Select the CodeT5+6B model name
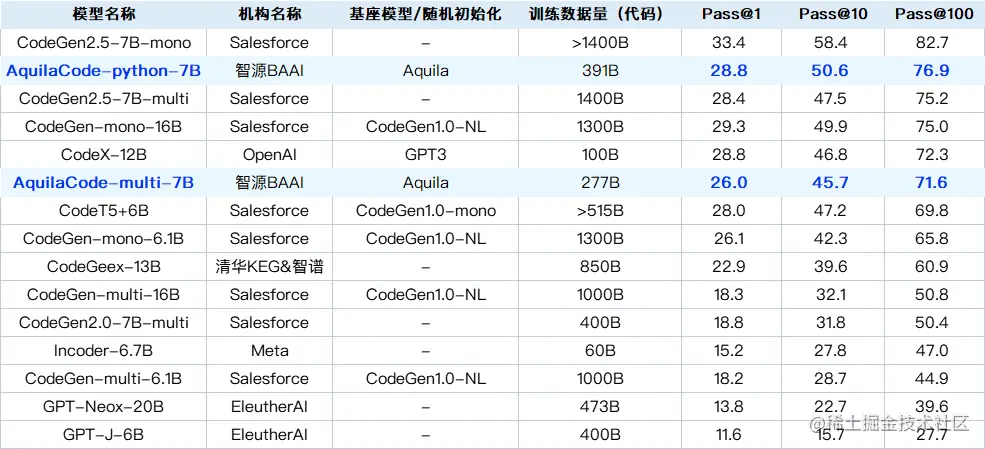This screenshot has width=985, height=449. click(104, 211)
